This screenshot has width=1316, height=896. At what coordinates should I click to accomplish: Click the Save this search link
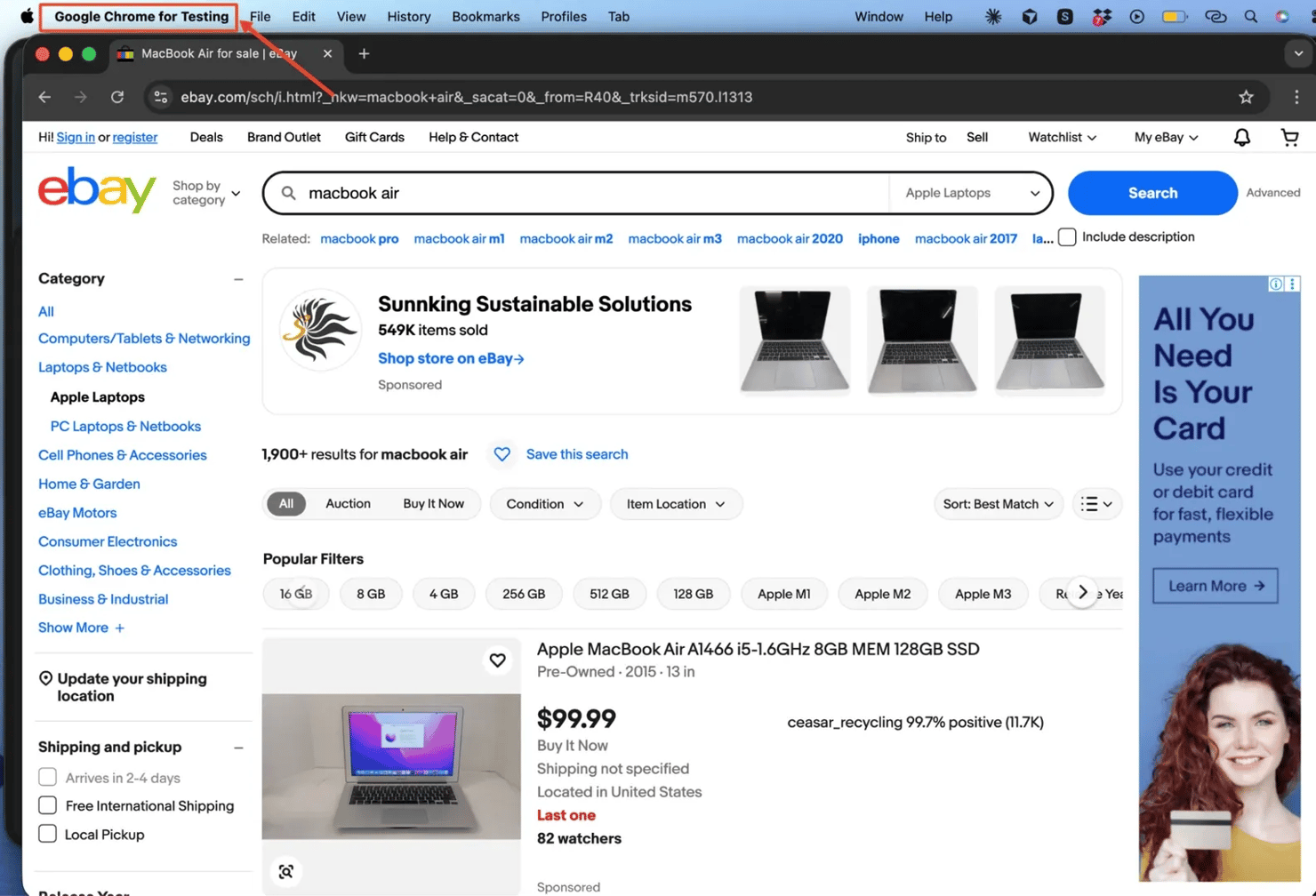[x=576, y=454]
